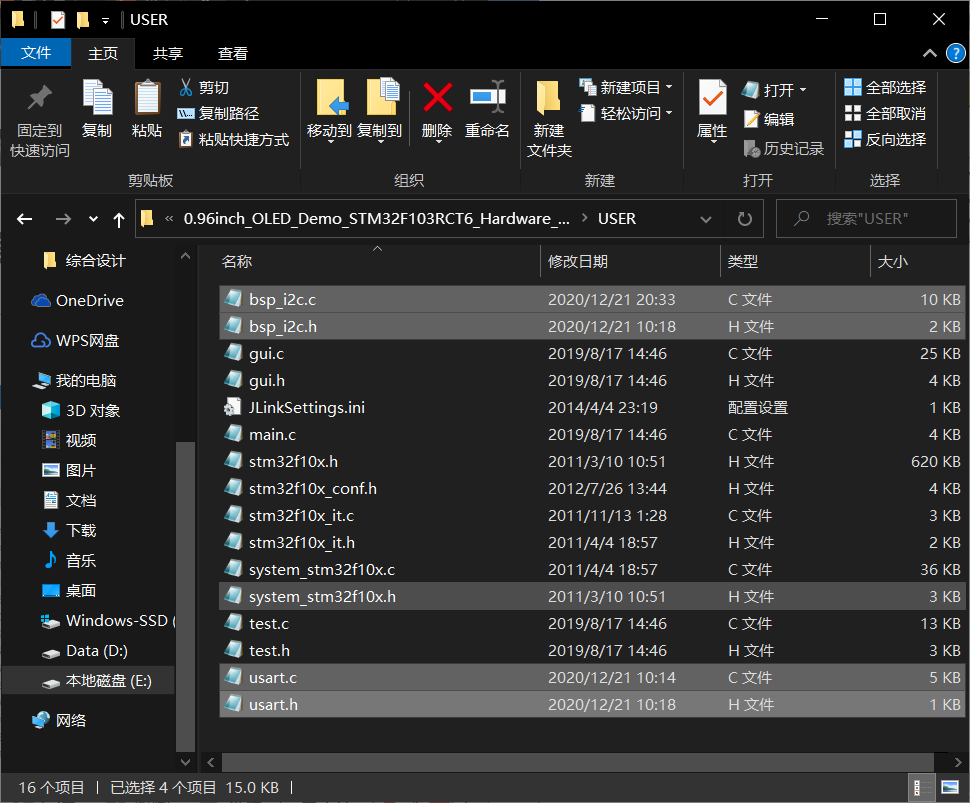Click the Move To folder icon
Image resolution: width=970 pixels, height=803 pixels.
pyautogui.click(x=331, y=97)
